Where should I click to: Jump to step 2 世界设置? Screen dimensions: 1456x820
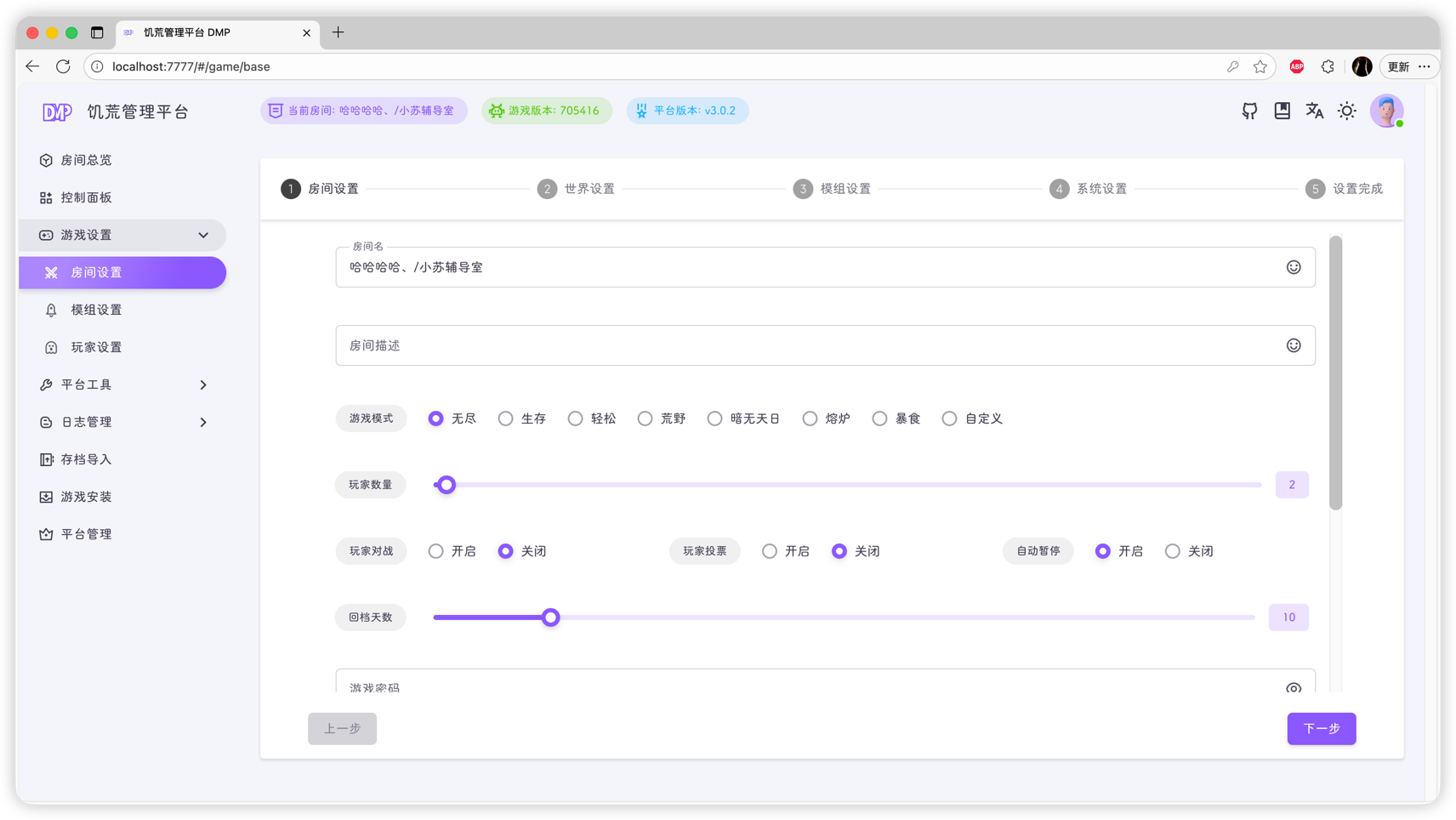point(576,189)
